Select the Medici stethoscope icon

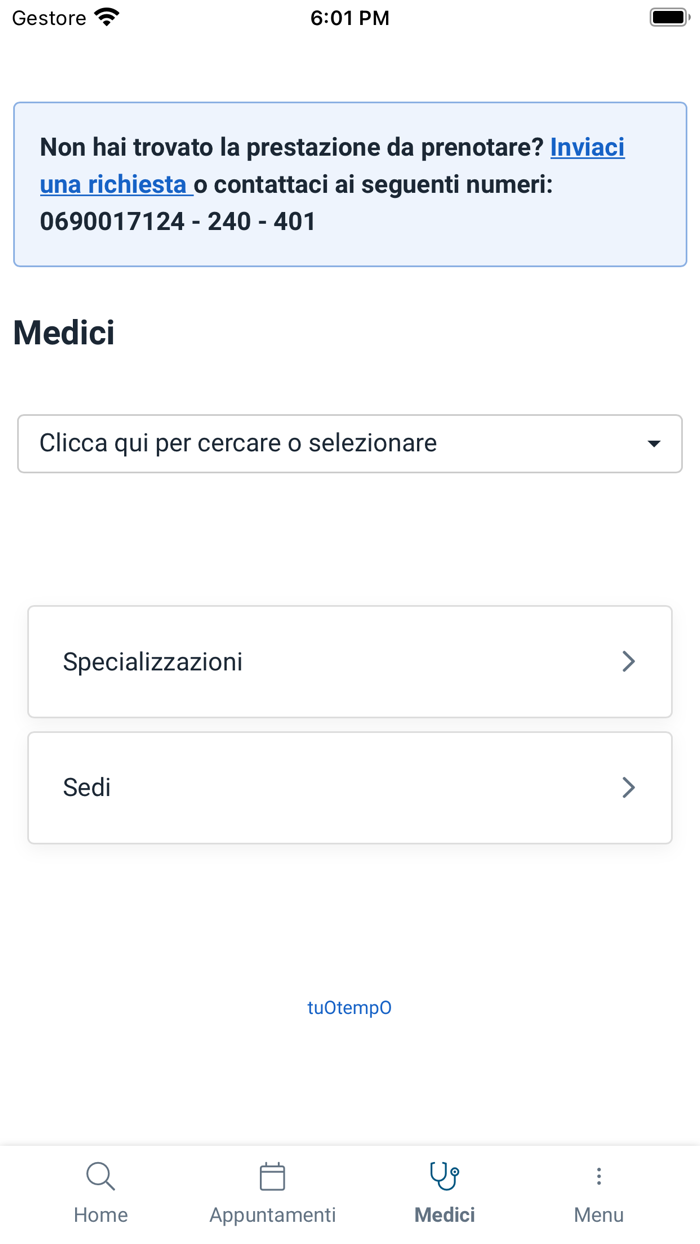[444, 1176]
